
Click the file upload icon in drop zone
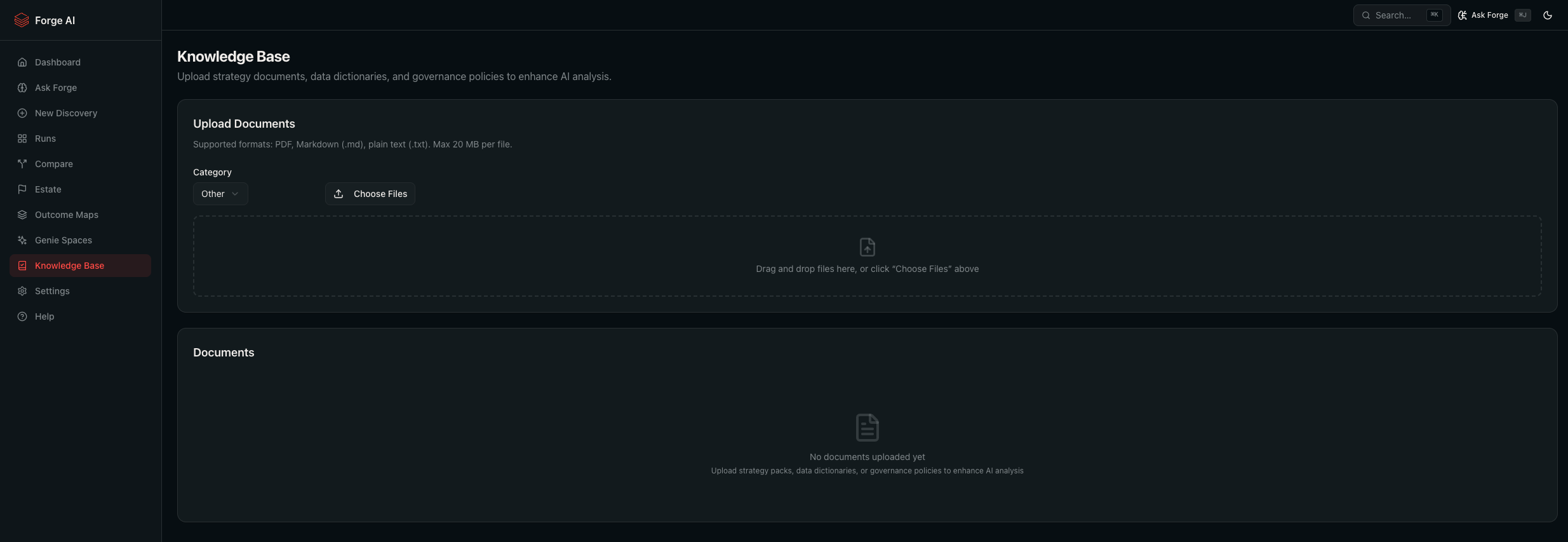click(868, 247)
